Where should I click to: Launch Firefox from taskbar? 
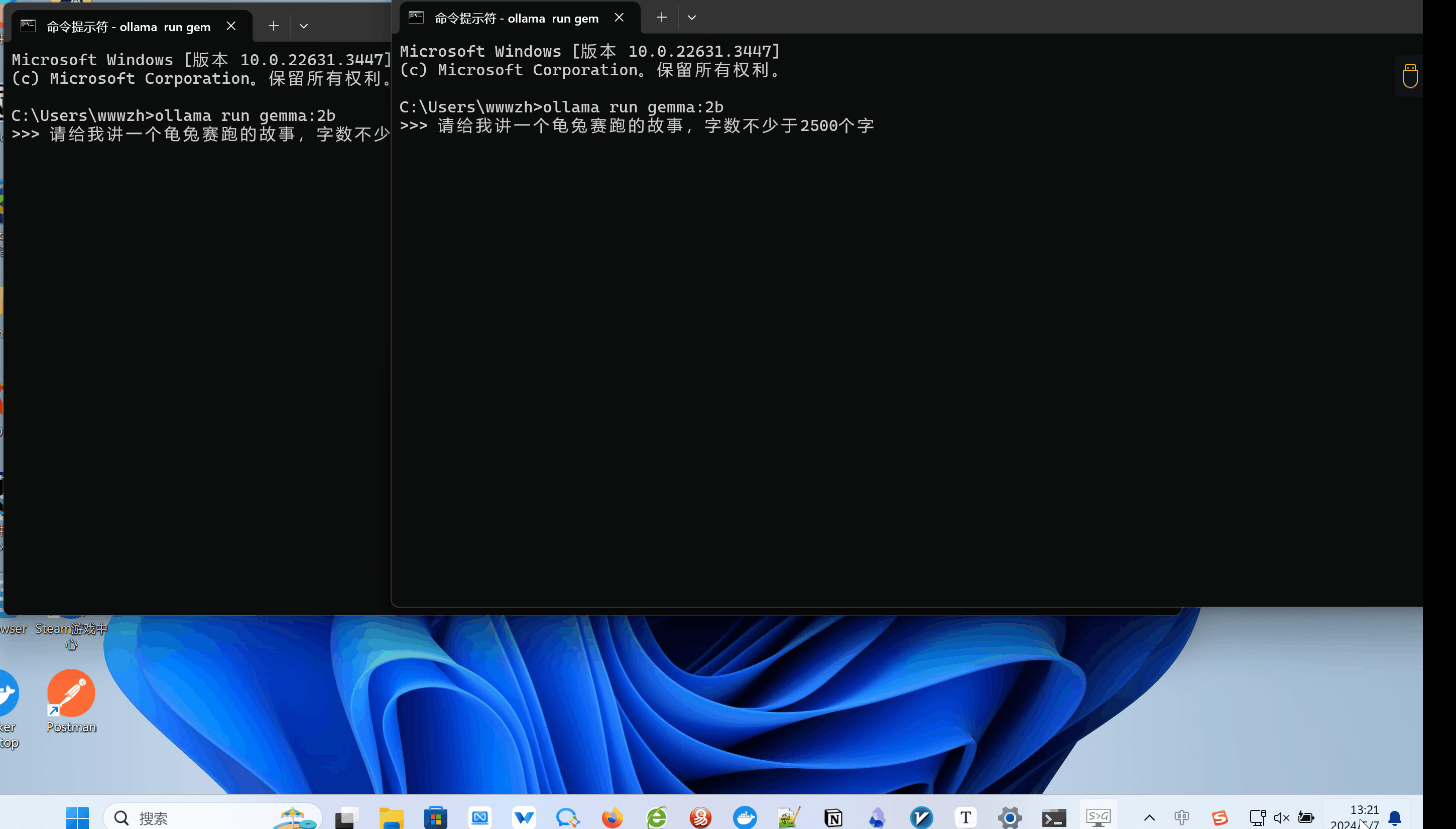tap(613, 817)
